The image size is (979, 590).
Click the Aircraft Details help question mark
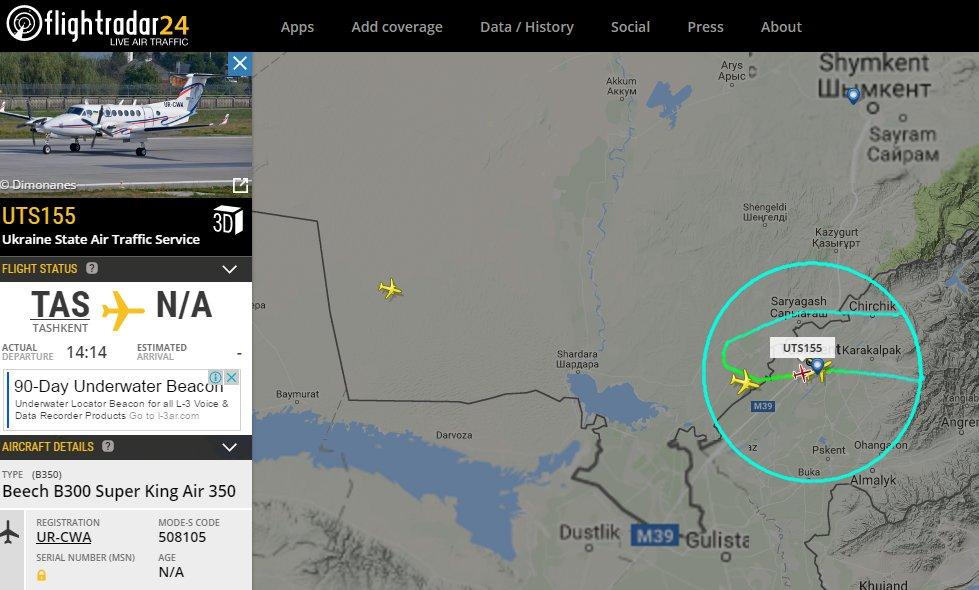point(108,446)
